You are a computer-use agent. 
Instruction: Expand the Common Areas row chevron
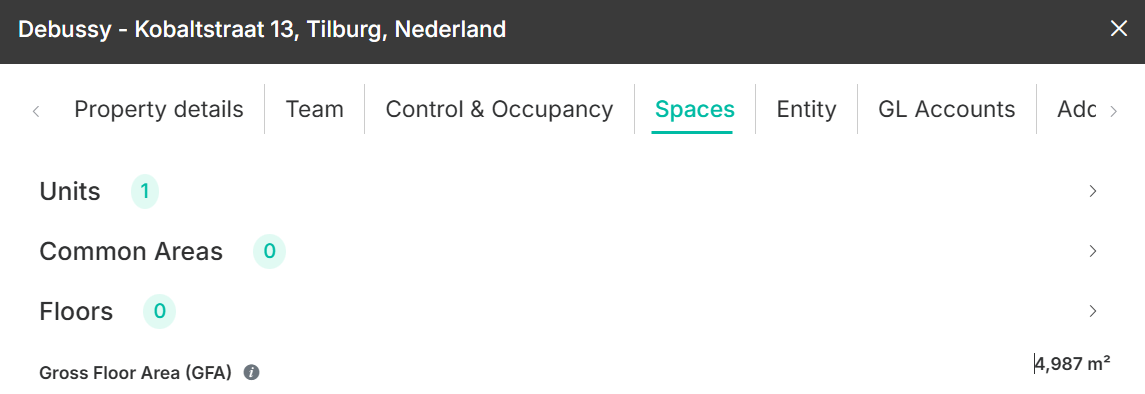(1092, 251)
